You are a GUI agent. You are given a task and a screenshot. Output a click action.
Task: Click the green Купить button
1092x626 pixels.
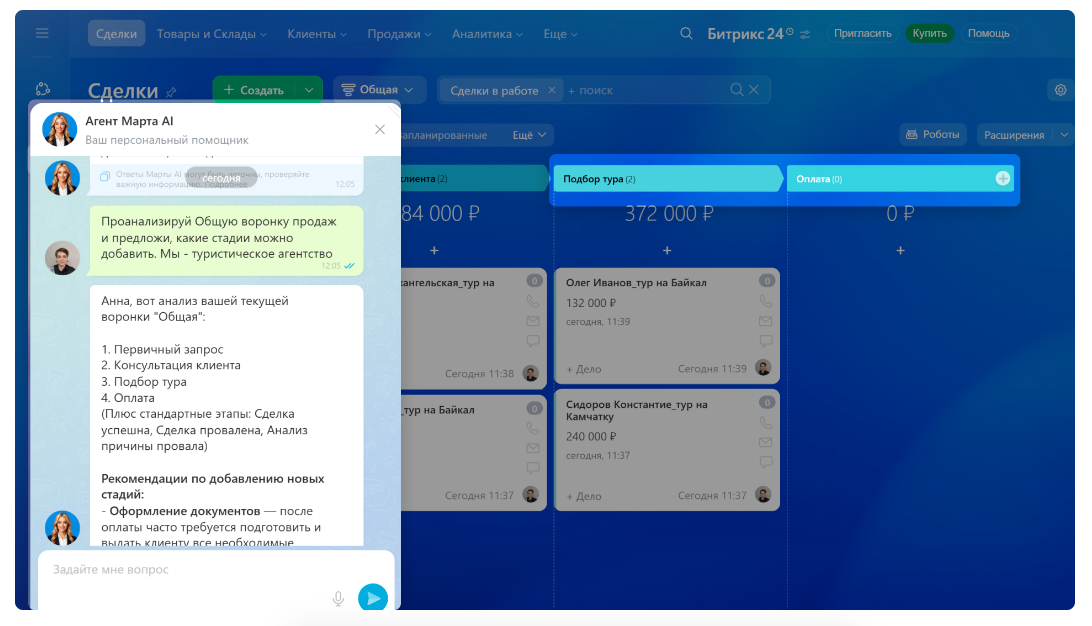[929, 33]
